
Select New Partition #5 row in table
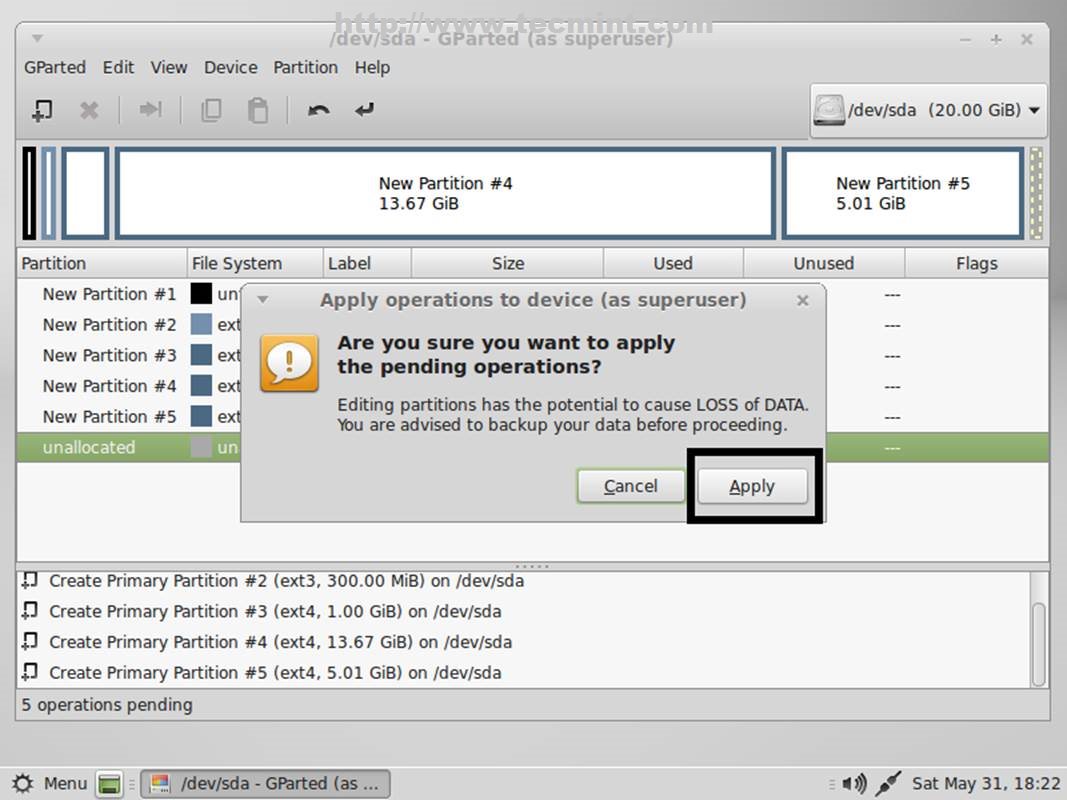tap(532, 416)
